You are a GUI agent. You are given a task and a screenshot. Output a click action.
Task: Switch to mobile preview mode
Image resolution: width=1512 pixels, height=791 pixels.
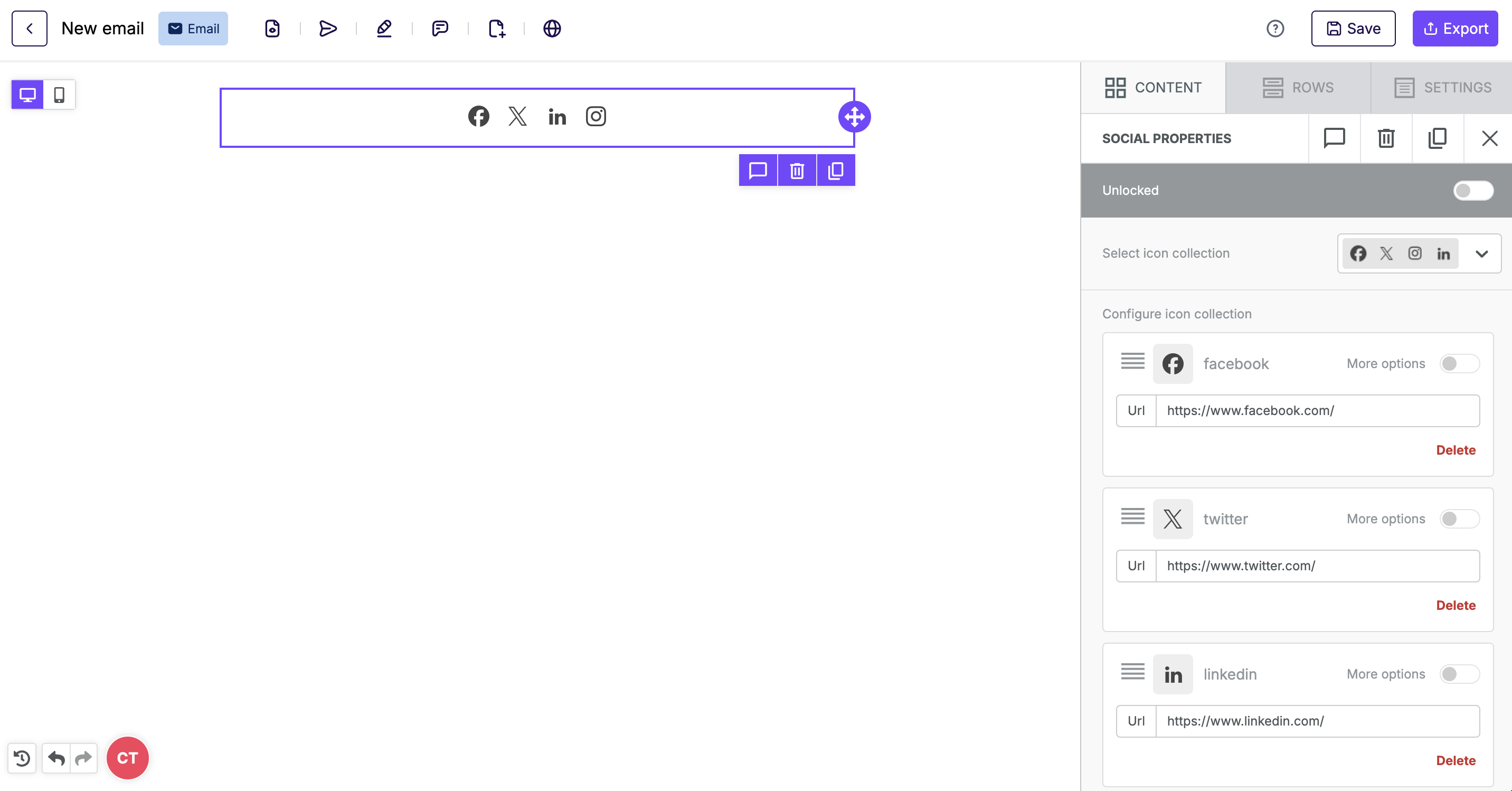[x=59, y=94]
